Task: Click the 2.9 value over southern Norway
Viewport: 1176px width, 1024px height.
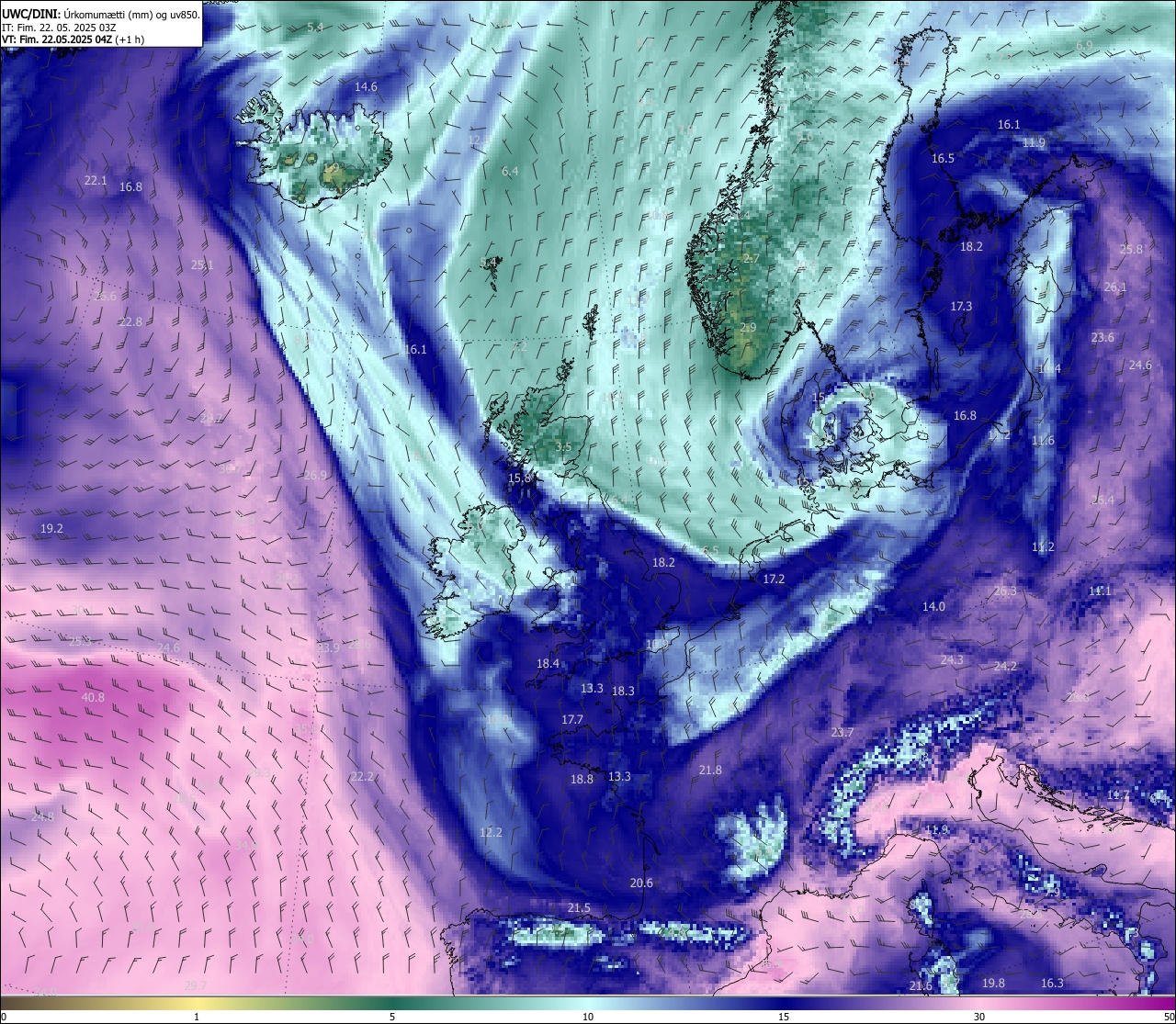Action: (x=748, y=327)
